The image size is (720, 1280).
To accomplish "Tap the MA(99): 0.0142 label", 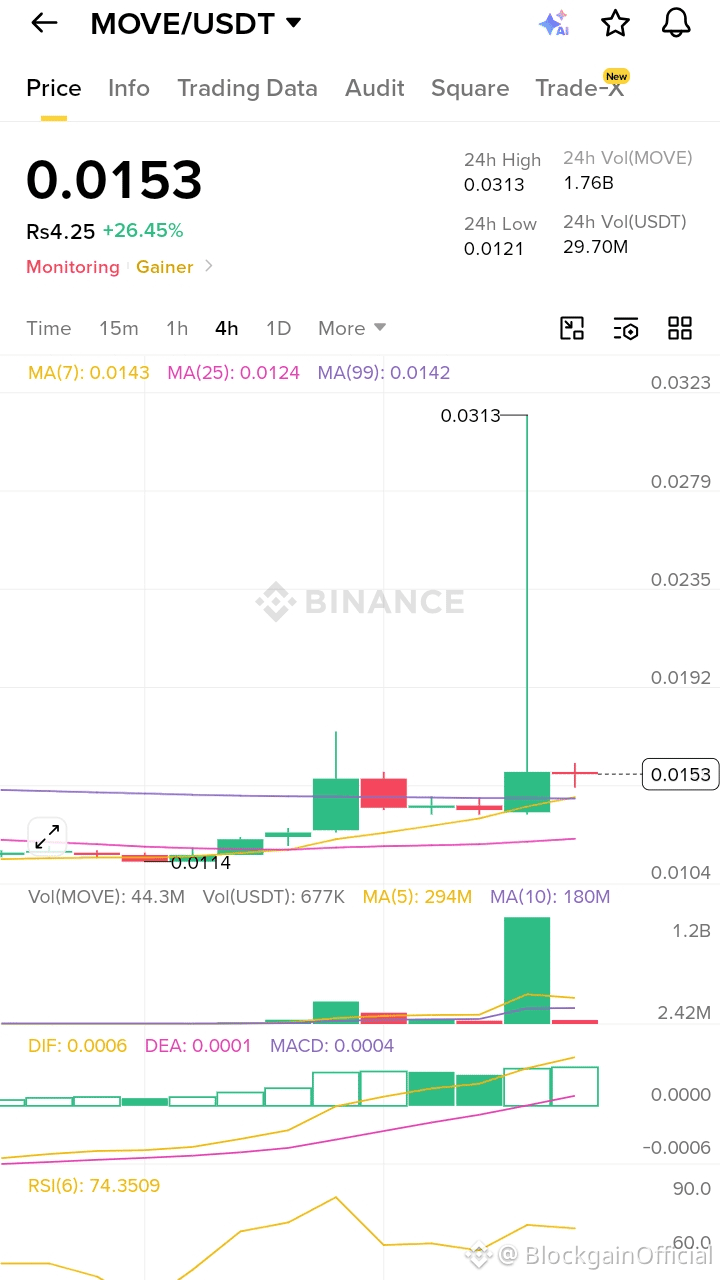I will [x=384, y=373].
